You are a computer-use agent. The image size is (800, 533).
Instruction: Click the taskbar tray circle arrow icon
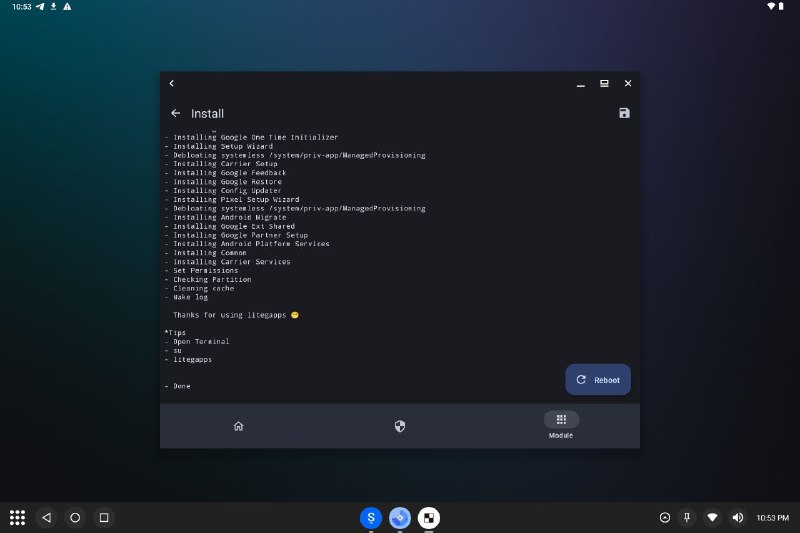point(665,518)
